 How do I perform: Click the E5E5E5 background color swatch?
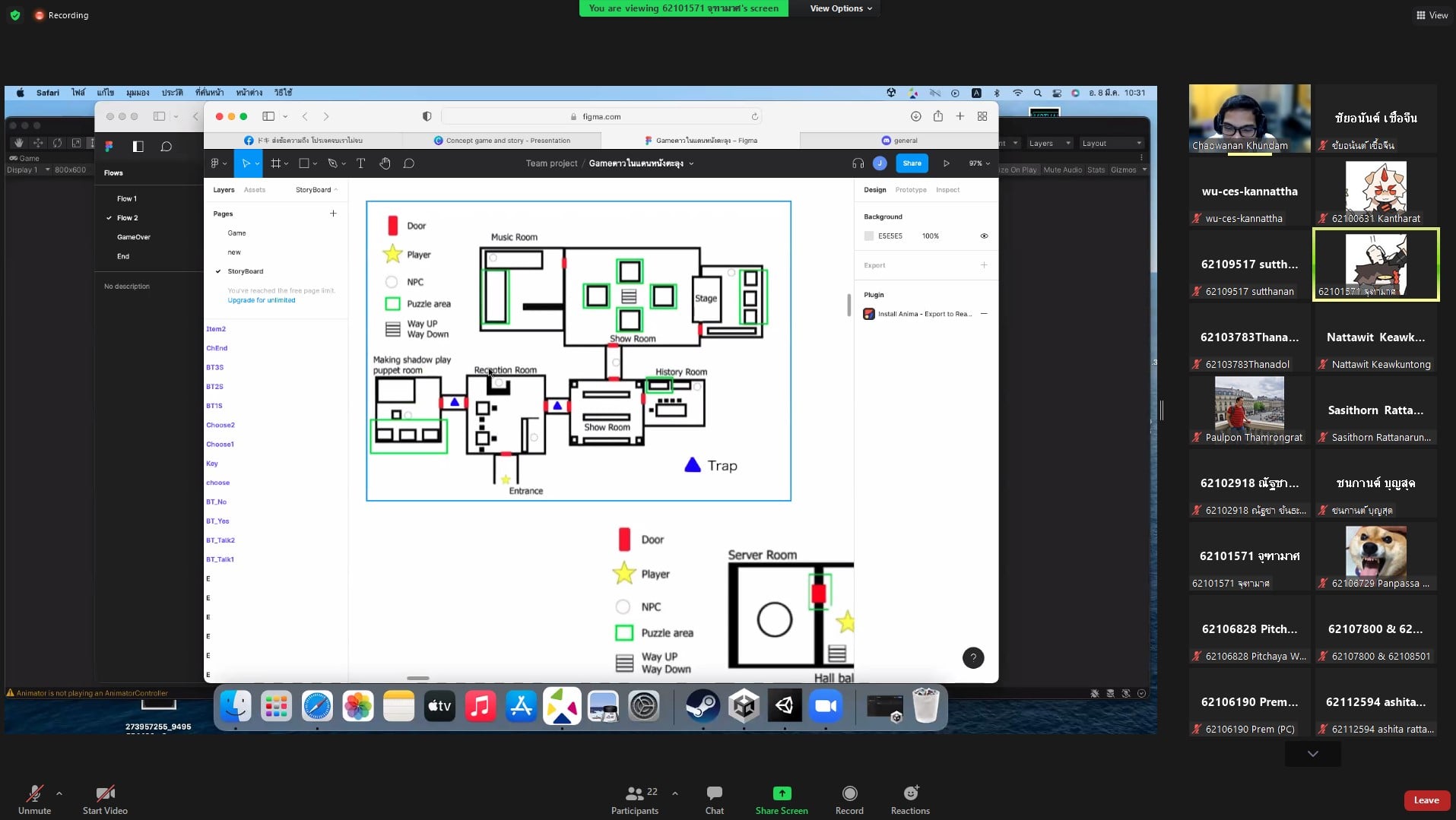click(x=869, y=236)
